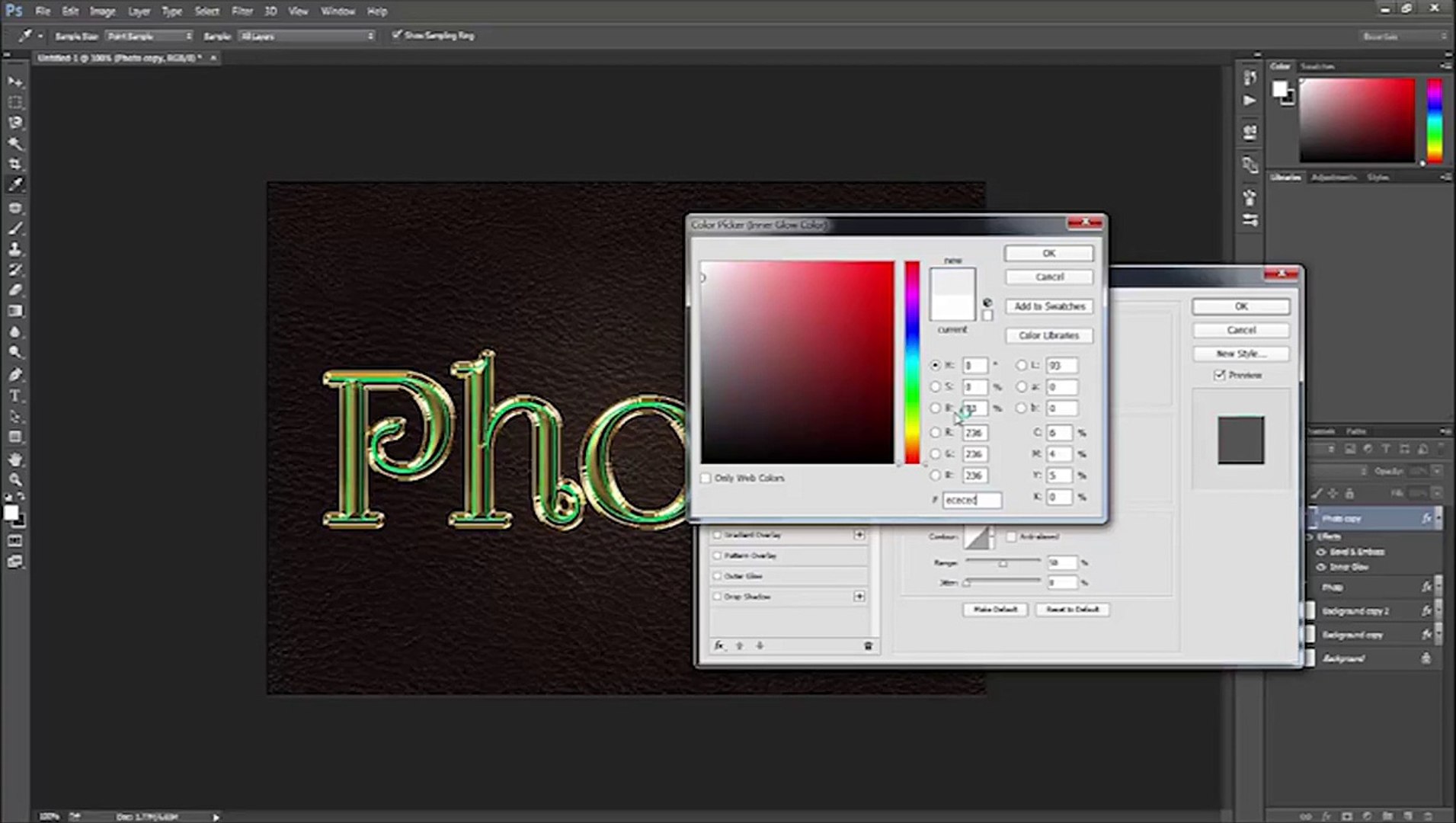Toggle Quick Mask mode icon
The height and width of the screenshot is (823, 1456).
tap(15, 541)
